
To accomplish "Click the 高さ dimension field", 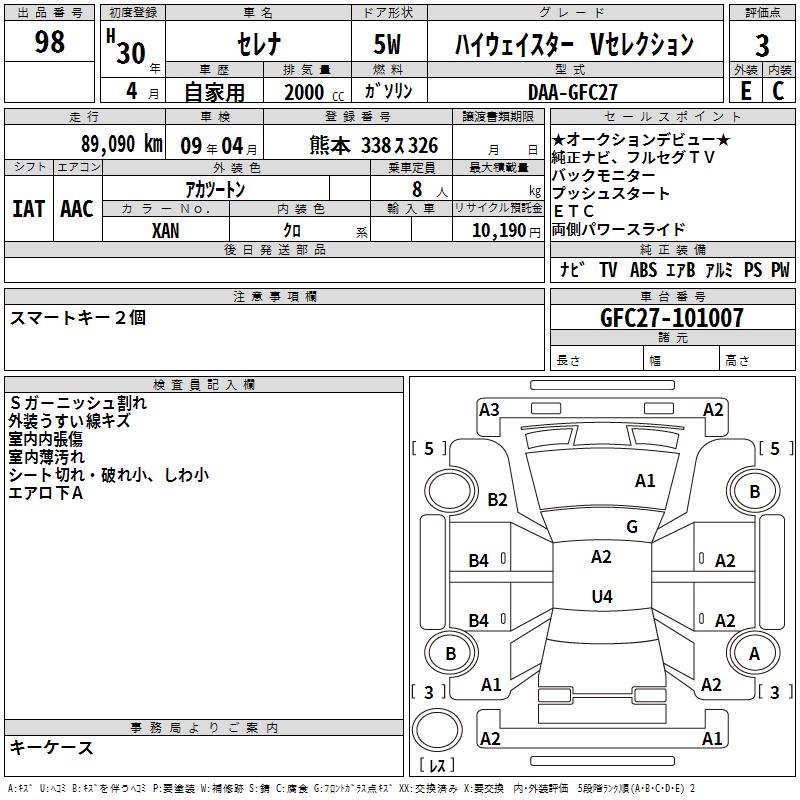I will (x=757, y=360).
